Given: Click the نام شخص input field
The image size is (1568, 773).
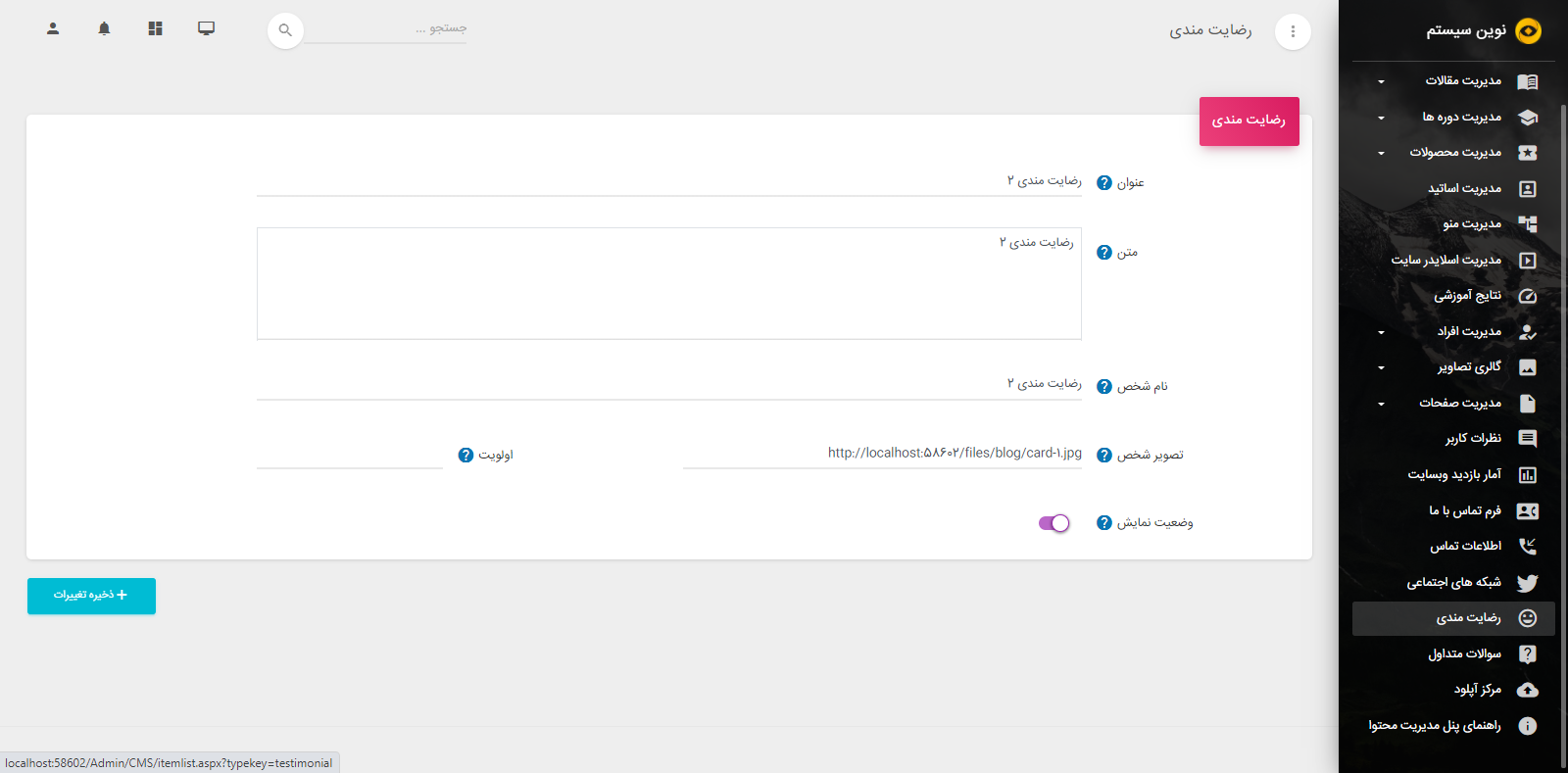Looking at the screenshot, I should pos(669,385).
